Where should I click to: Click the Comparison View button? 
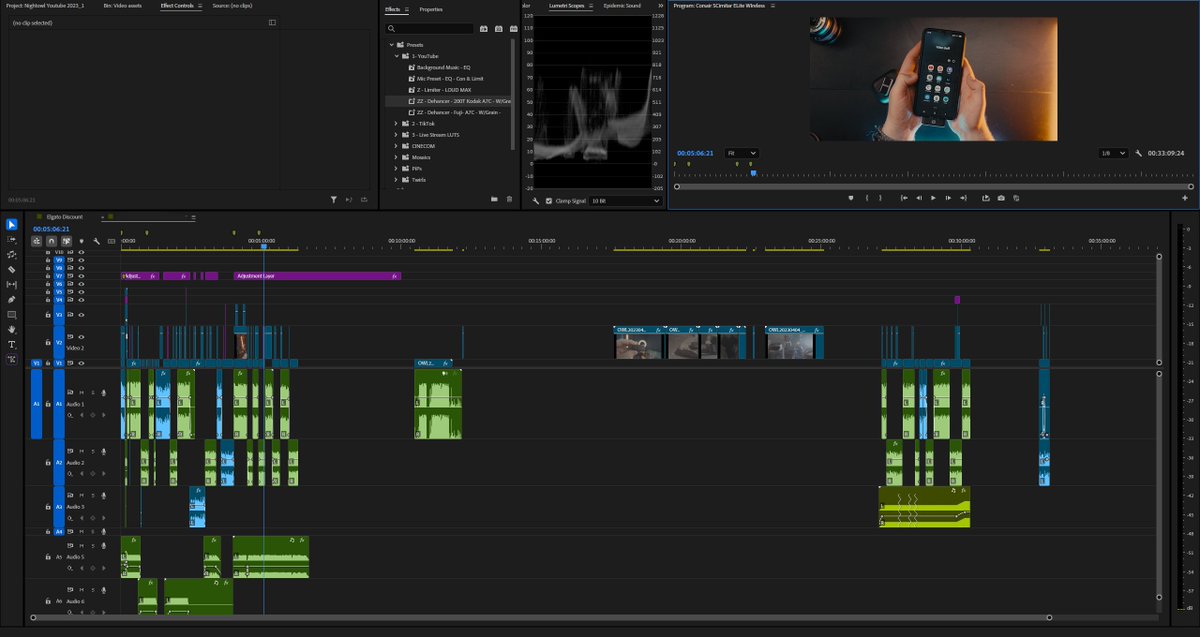1016,198
